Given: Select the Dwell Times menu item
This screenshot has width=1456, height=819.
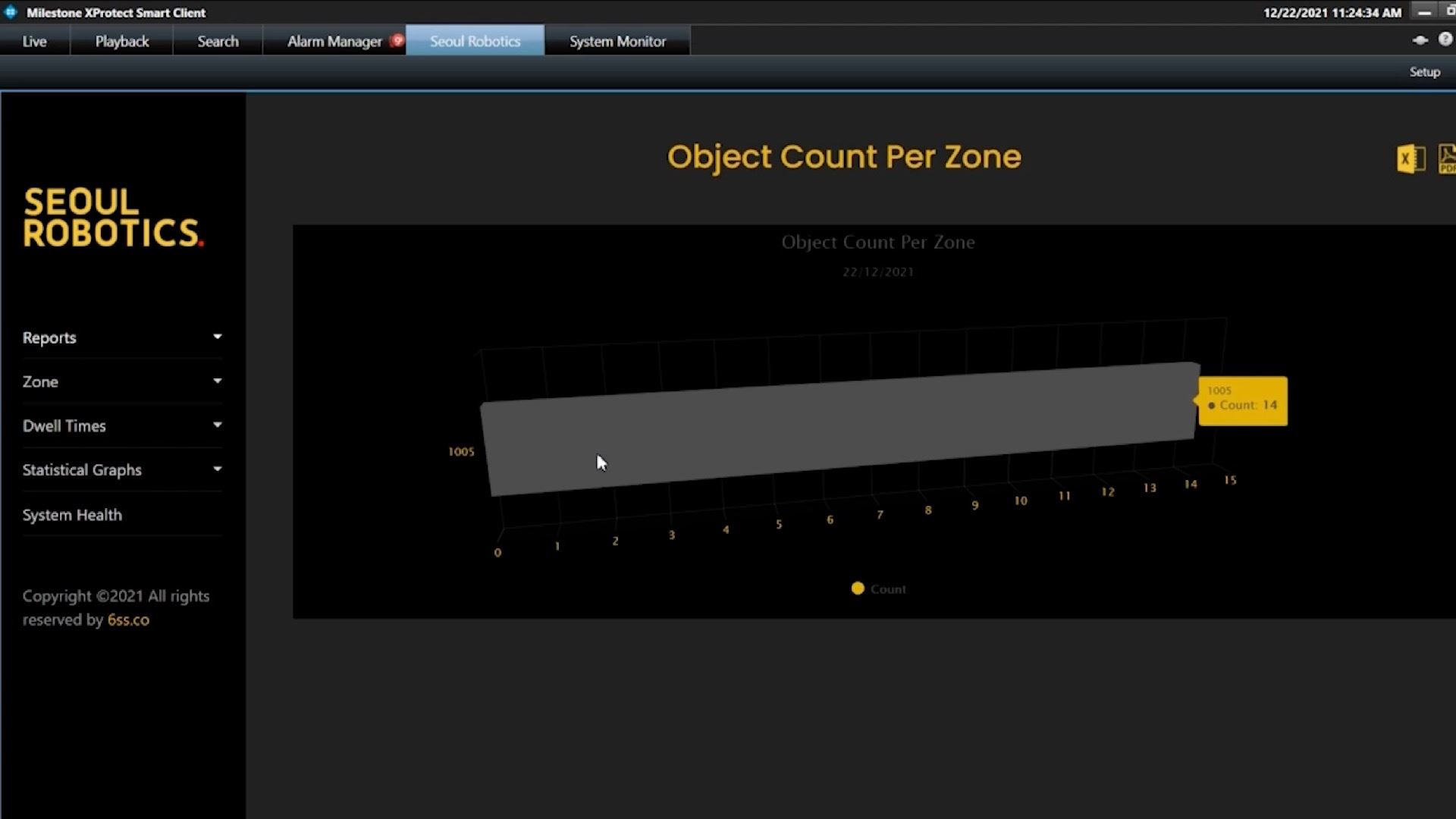Looking at the screenshot, I should click(121, 425).
